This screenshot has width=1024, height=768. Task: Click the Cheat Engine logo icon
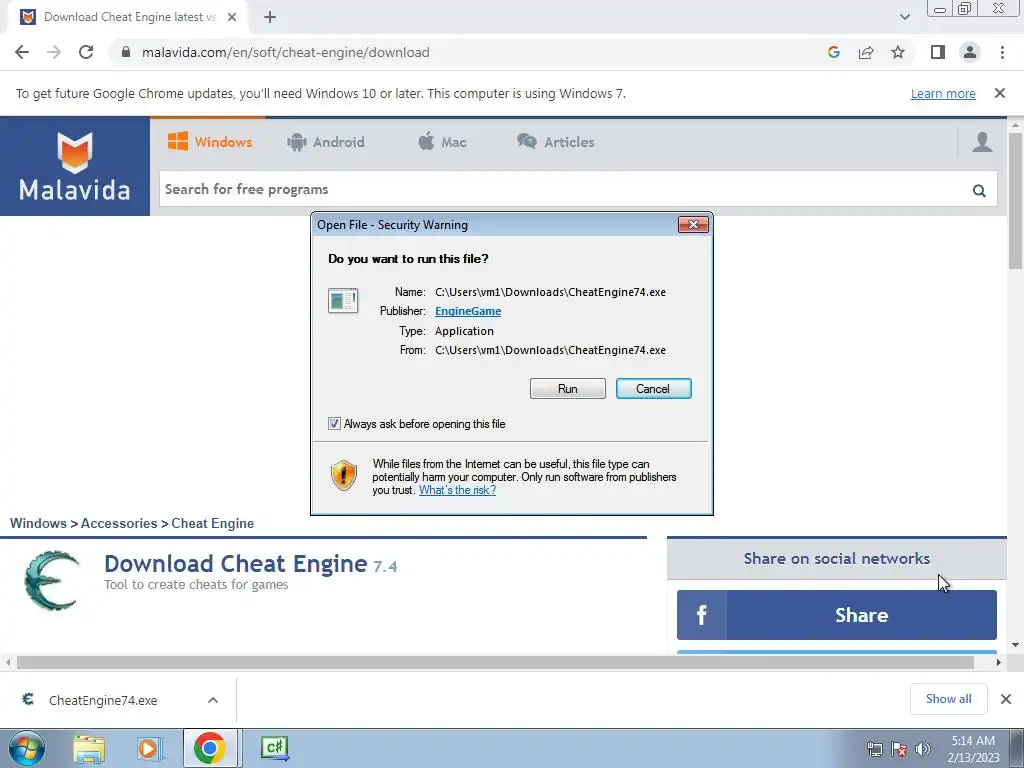pyautogui.click(x=52, y=581)
